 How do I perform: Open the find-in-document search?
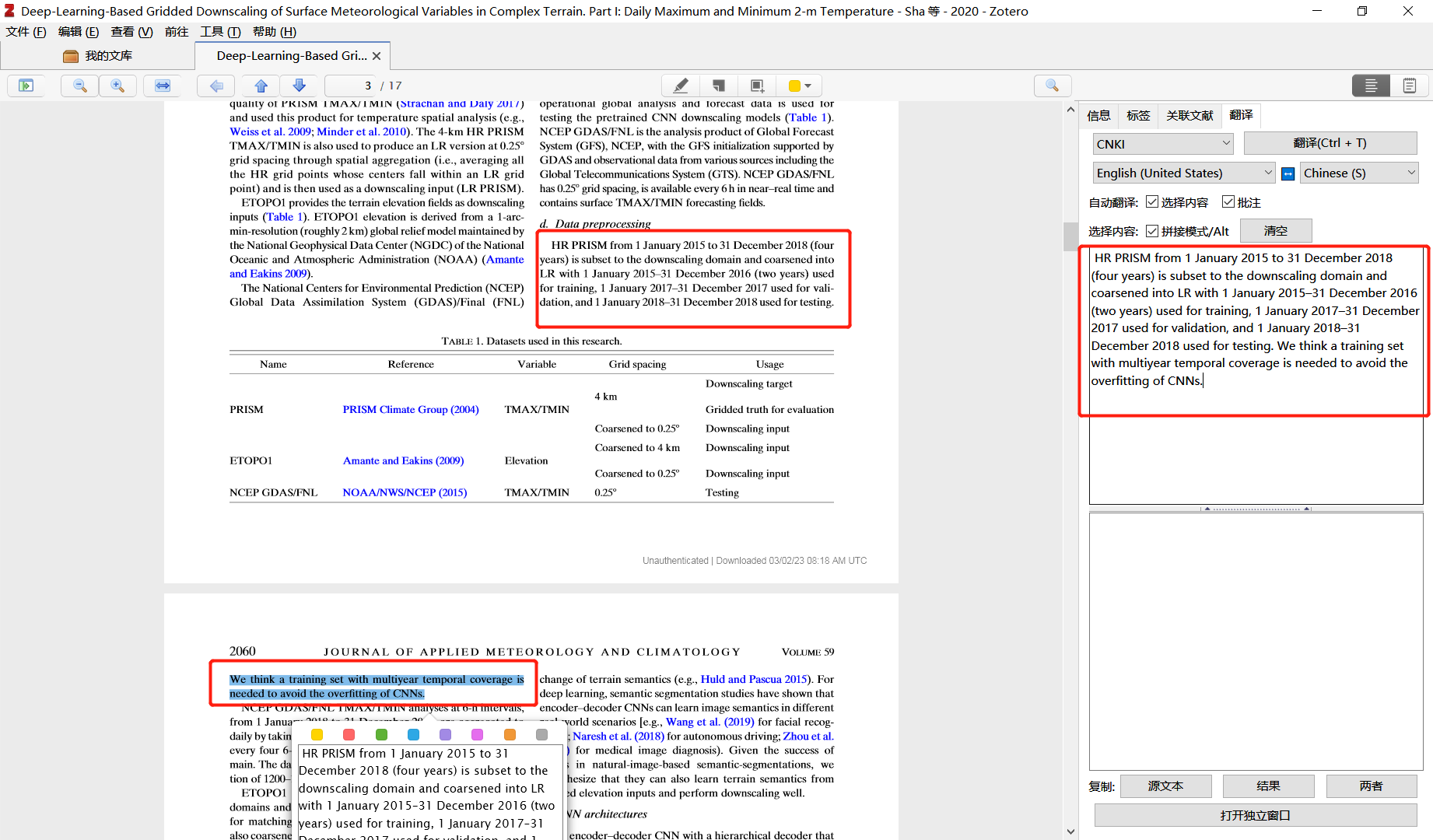[1053, 86]
